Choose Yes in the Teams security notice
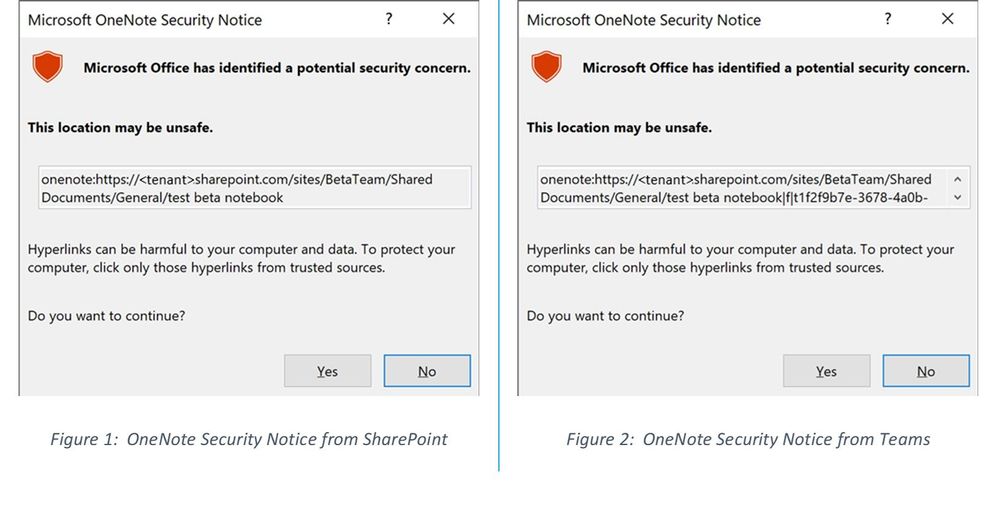This screenshot has height=521, width=999. coord(826,371)
